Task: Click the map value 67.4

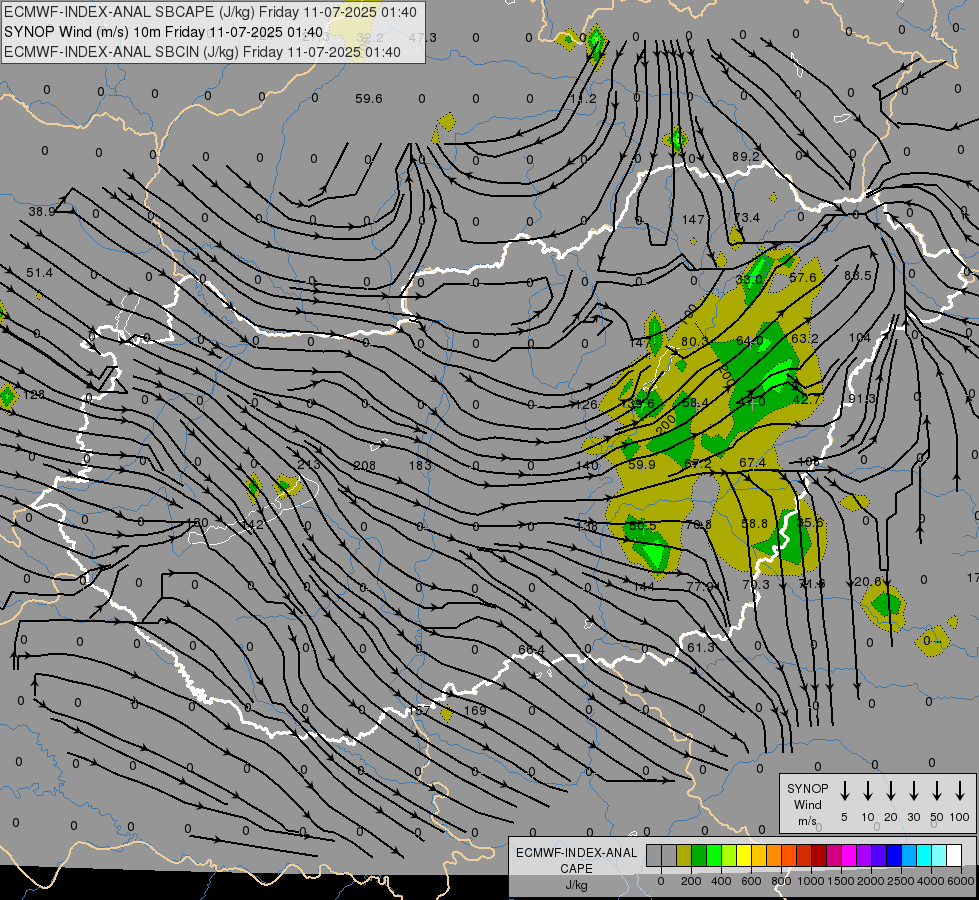Action: pyautogui.click(x=752, y=462)
